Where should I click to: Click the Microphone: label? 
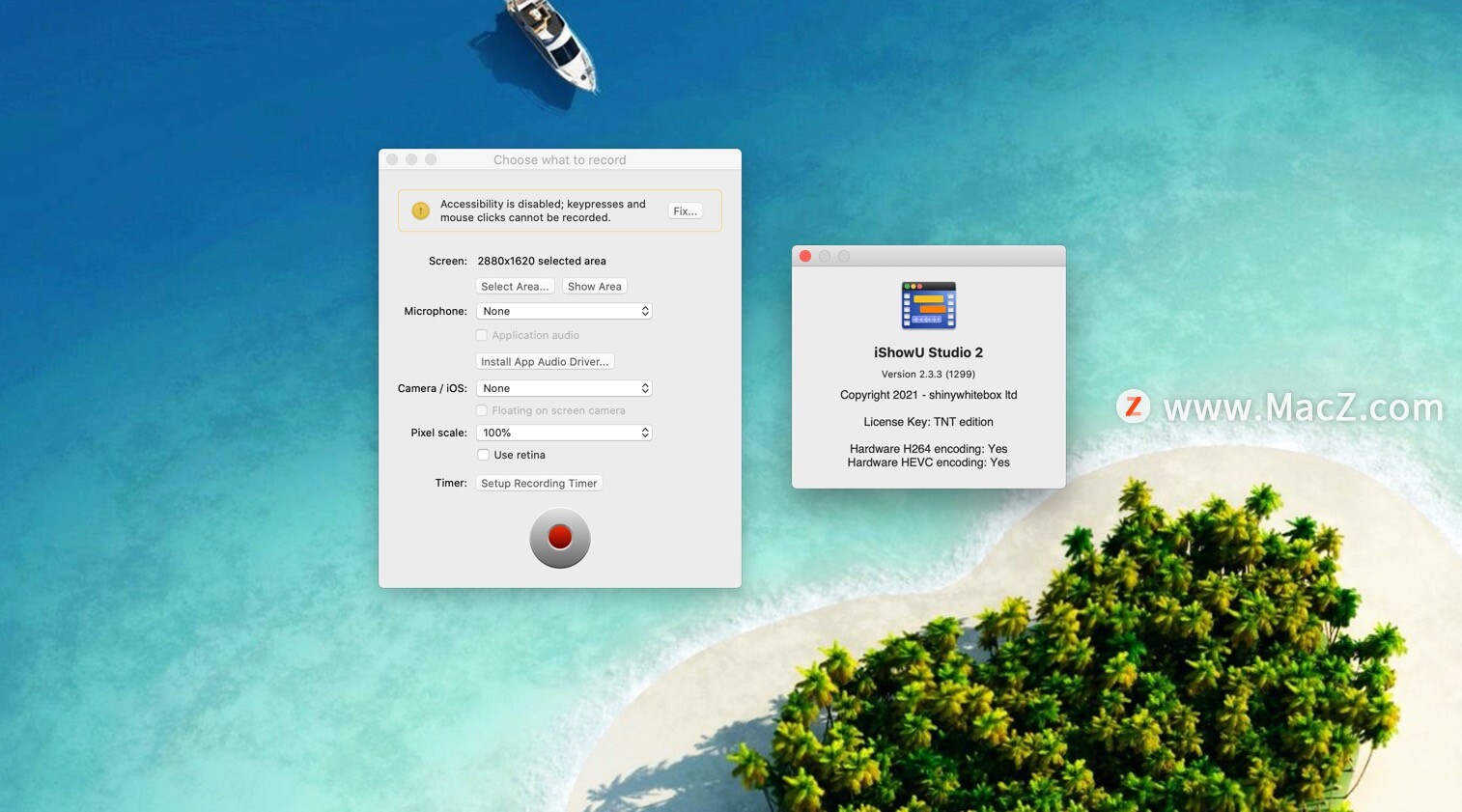click(436, 311)
